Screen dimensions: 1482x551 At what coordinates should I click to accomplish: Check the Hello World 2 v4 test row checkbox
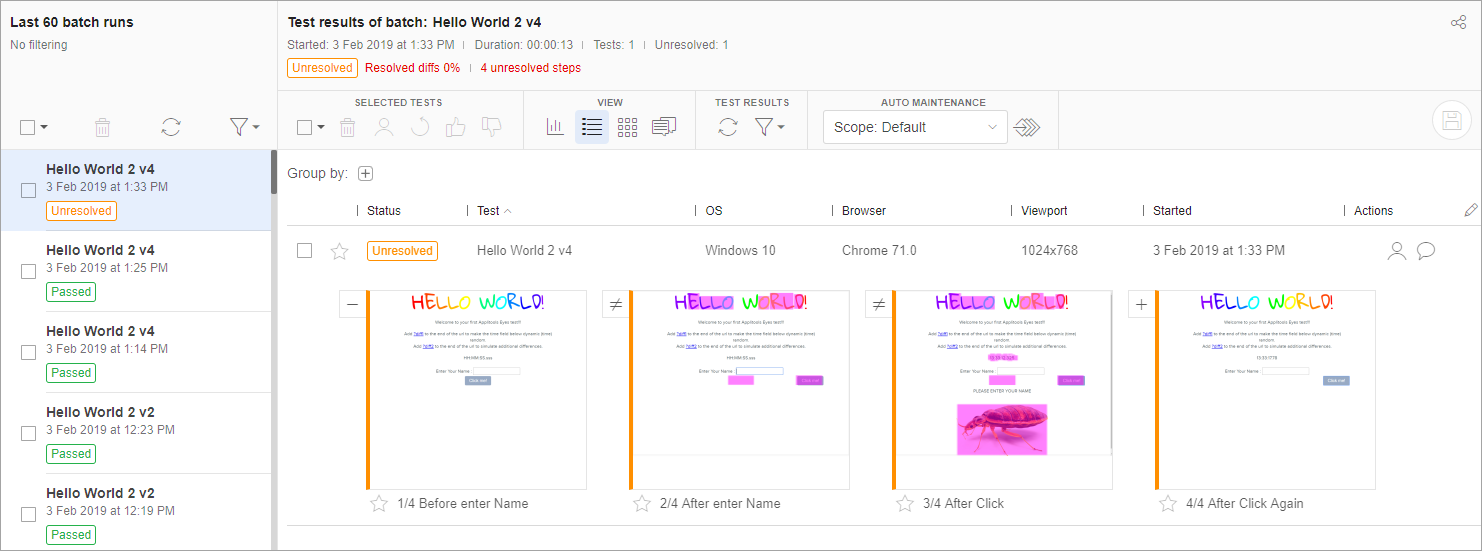pos(305,251)
